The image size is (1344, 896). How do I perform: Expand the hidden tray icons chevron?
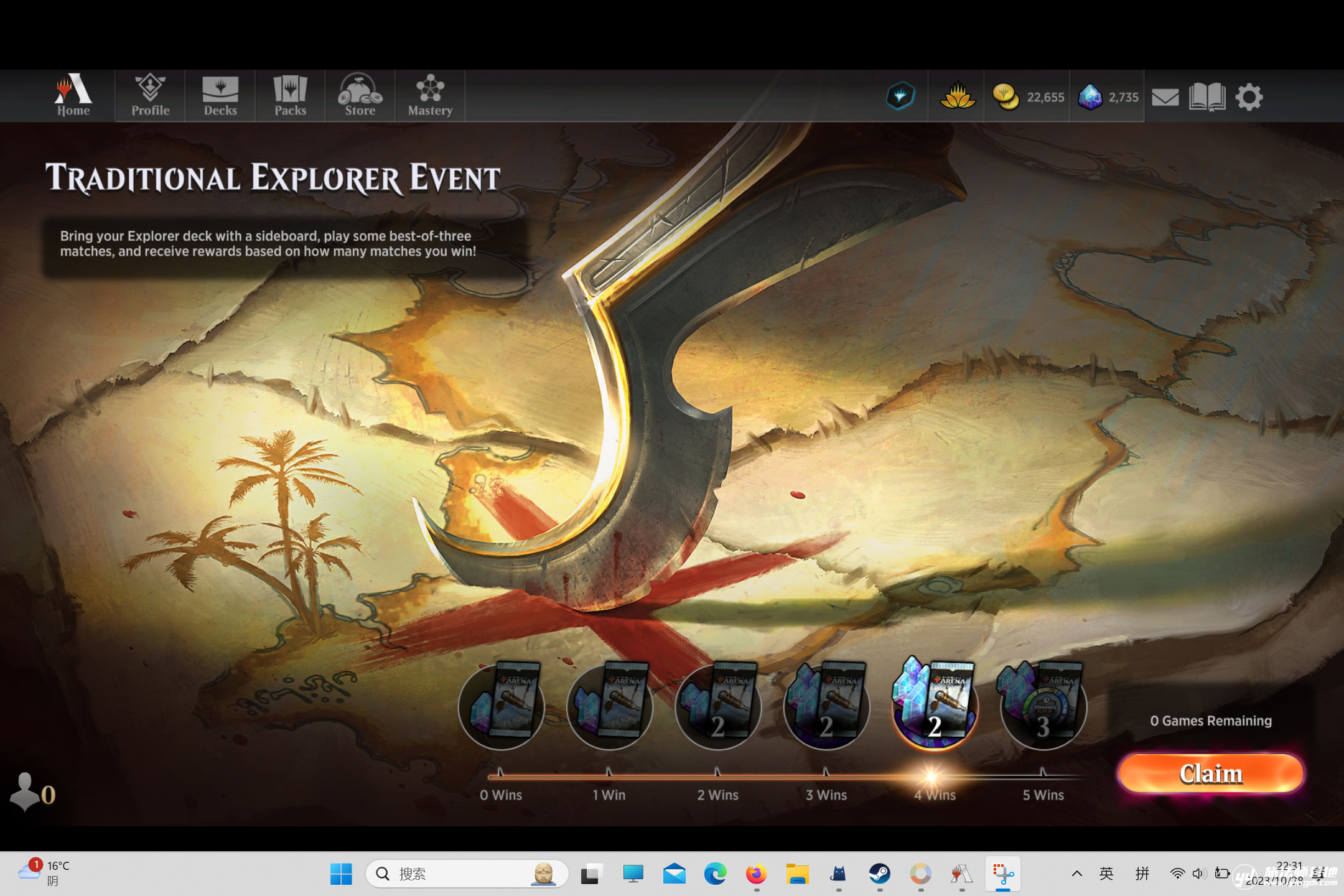point(1076,874)
